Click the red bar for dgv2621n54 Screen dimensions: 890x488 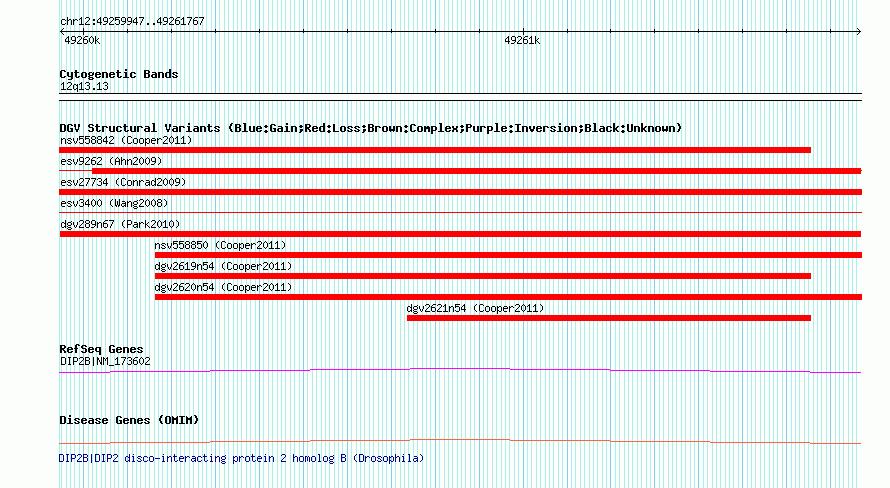[x=608, y=318]
